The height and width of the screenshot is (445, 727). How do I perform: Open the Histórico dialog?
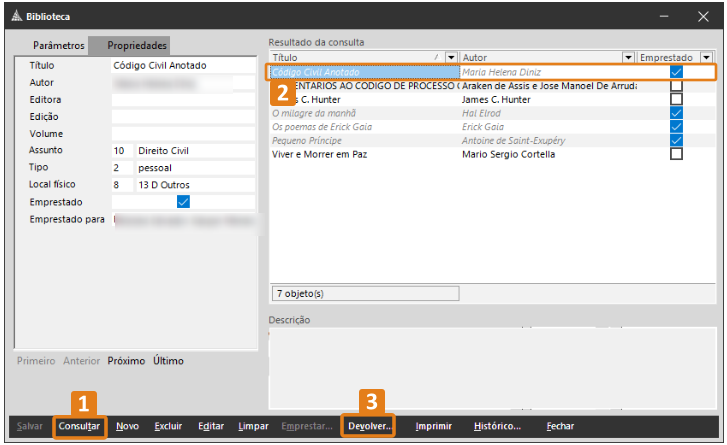click(x=497, y=426)
